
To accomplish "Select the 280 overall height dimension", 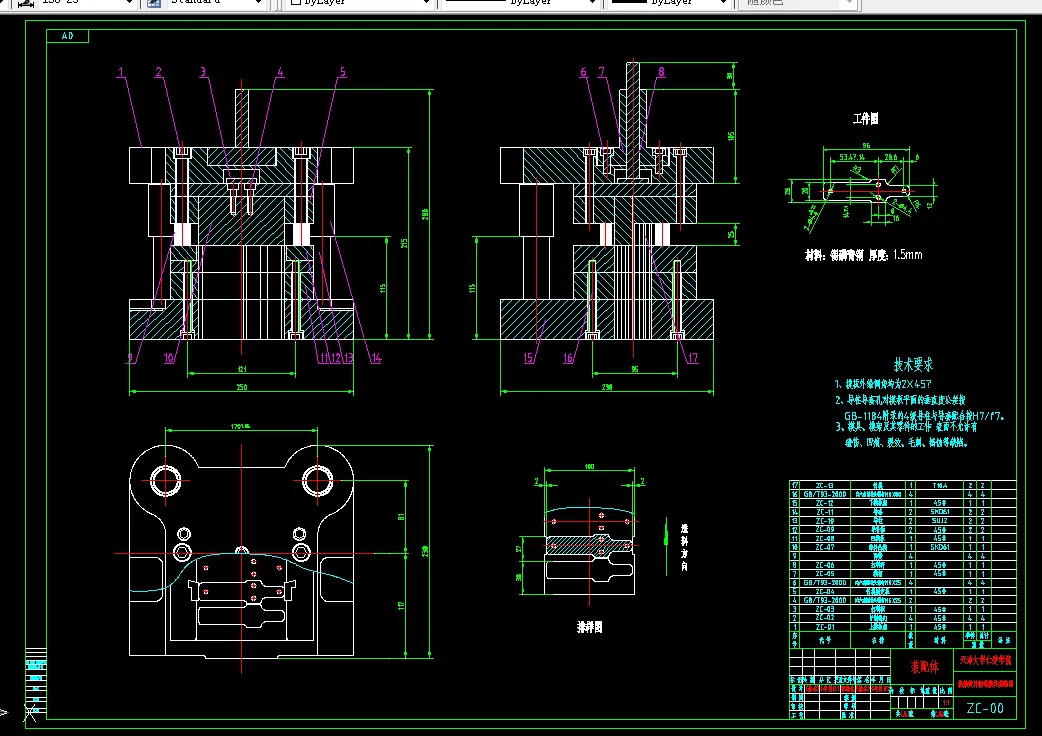I will tap(424, 214).
